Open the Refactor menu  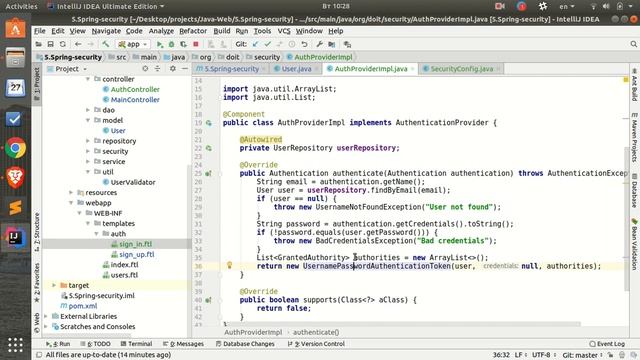[193, 31]
